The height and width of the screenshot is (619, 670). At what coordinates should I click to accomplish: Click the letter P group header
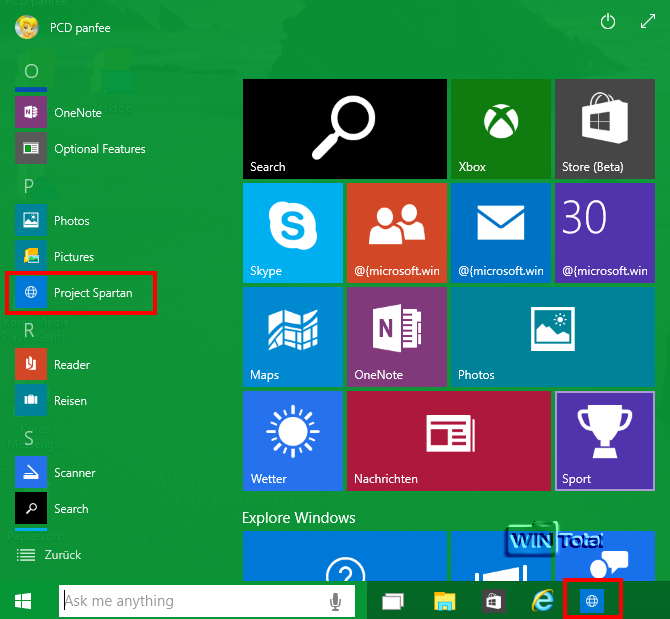pyautogui.click(x=30, y=185)
